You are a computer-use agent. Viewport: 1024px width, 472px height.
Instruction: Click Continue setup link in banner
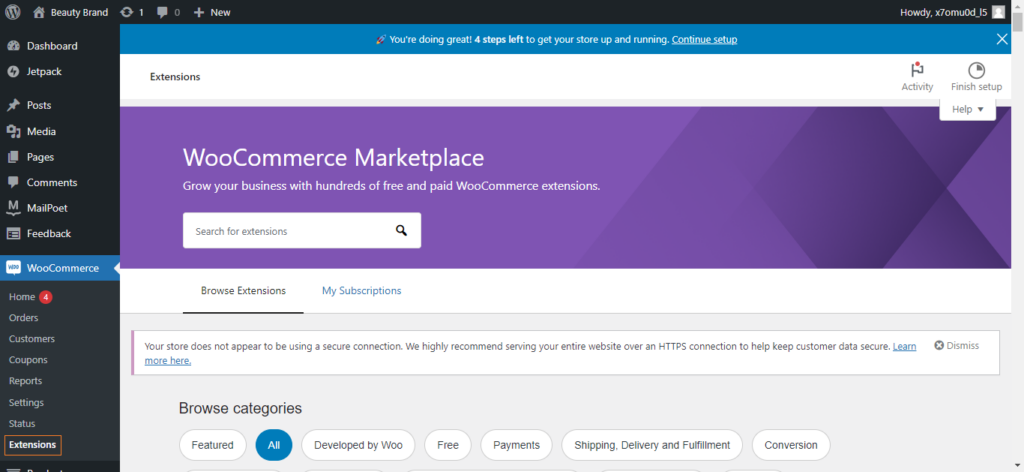click(x=704, y=39)
